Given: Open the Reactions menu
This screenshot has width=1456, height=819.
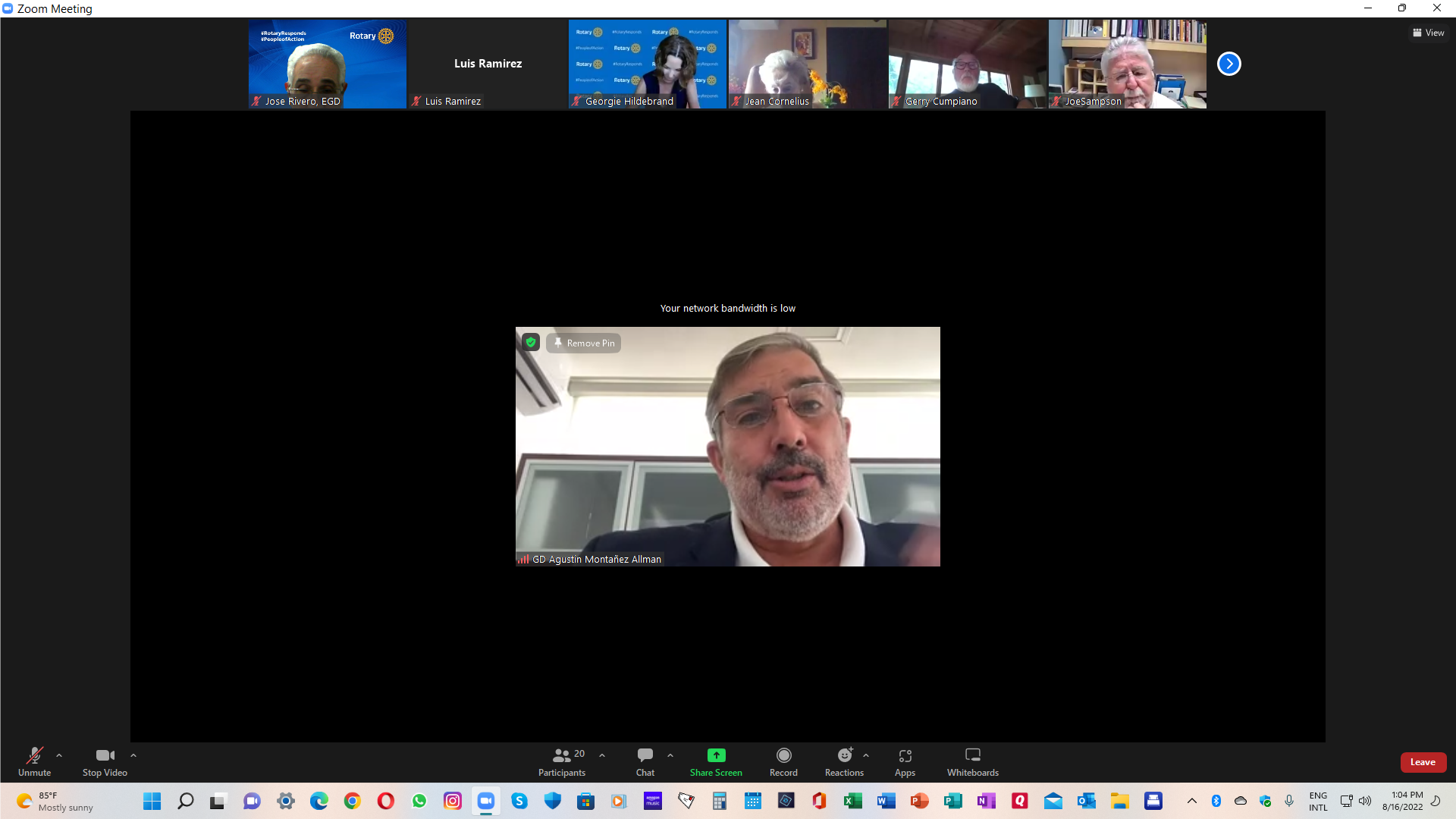Looking at the screenshot, I should coord(844,761).
